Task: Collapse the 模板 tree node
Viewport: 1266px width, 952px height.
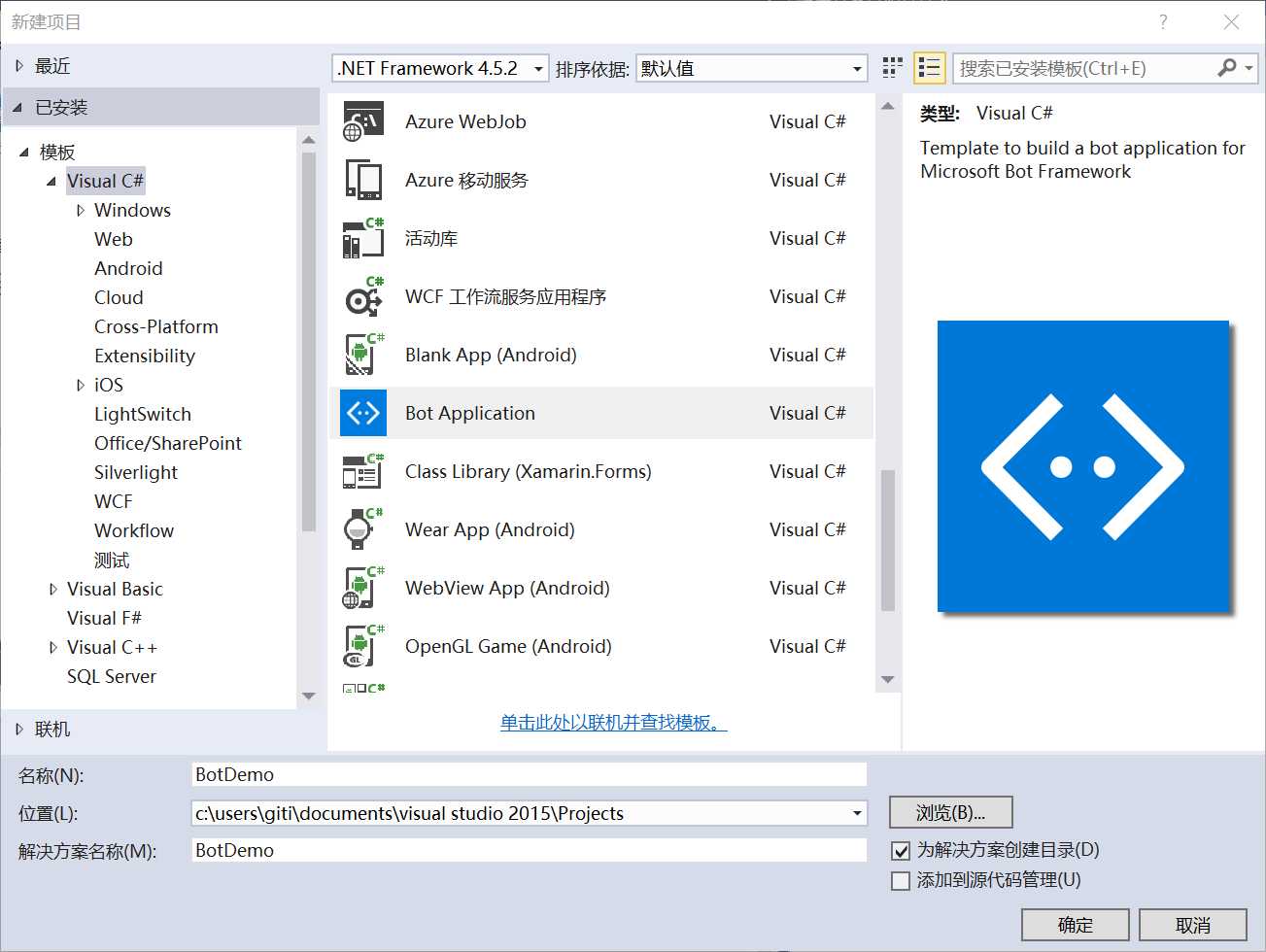Action: pos(24,152)
